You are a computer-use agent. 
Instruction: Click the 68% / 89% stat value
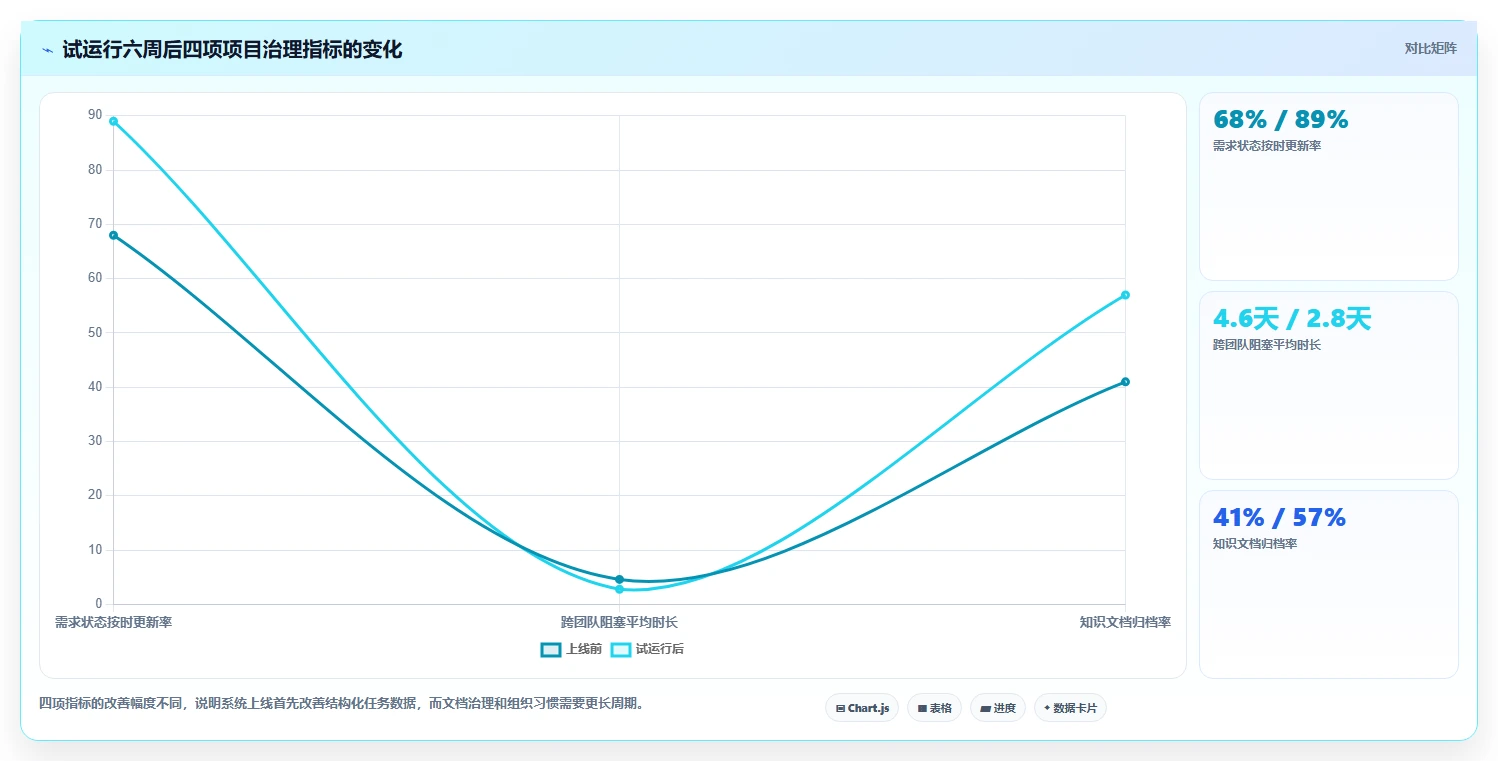click(x=1280, y=119)
